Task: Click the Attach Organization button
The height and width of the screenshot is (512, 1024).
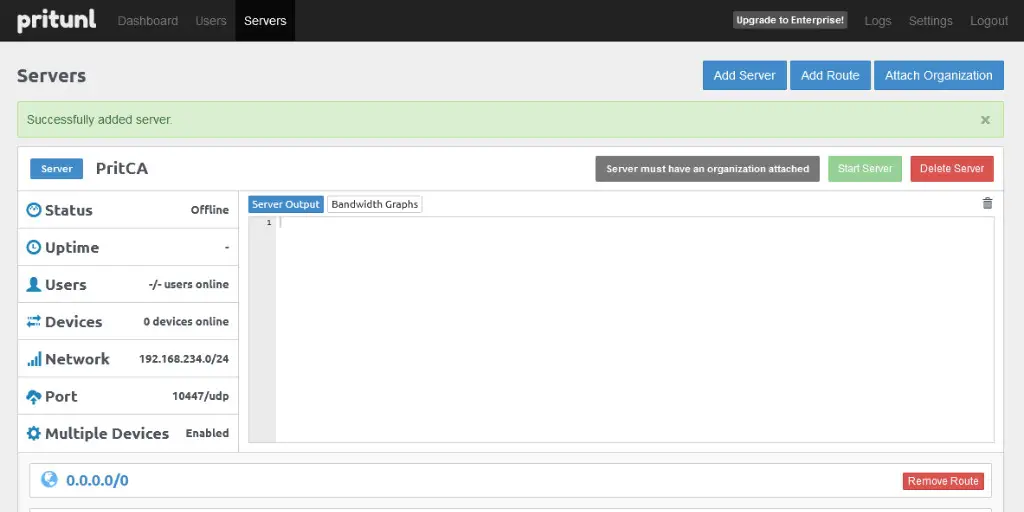Action: point(938,76)
